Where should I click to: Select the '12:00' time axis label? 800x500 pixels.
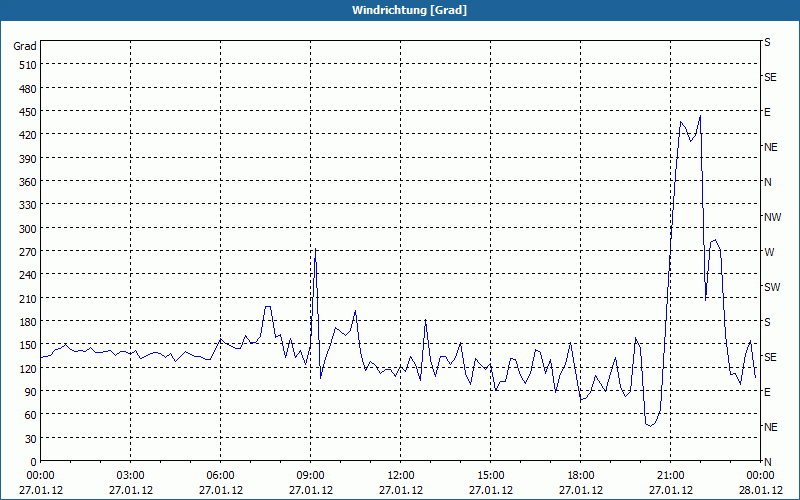tap(401, 476)
